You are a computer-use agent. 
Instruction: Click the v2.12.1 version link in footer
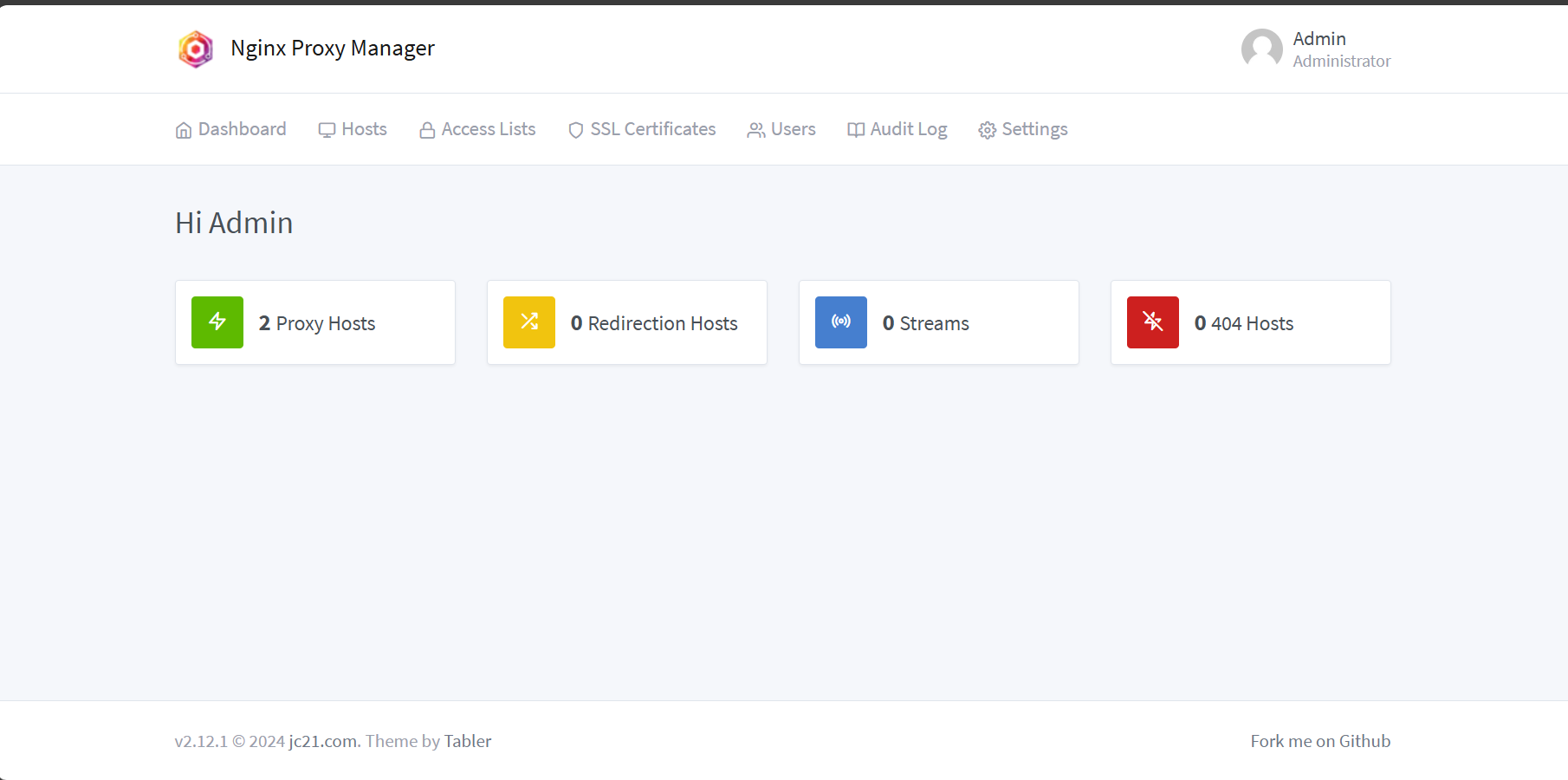pos(201,741)
